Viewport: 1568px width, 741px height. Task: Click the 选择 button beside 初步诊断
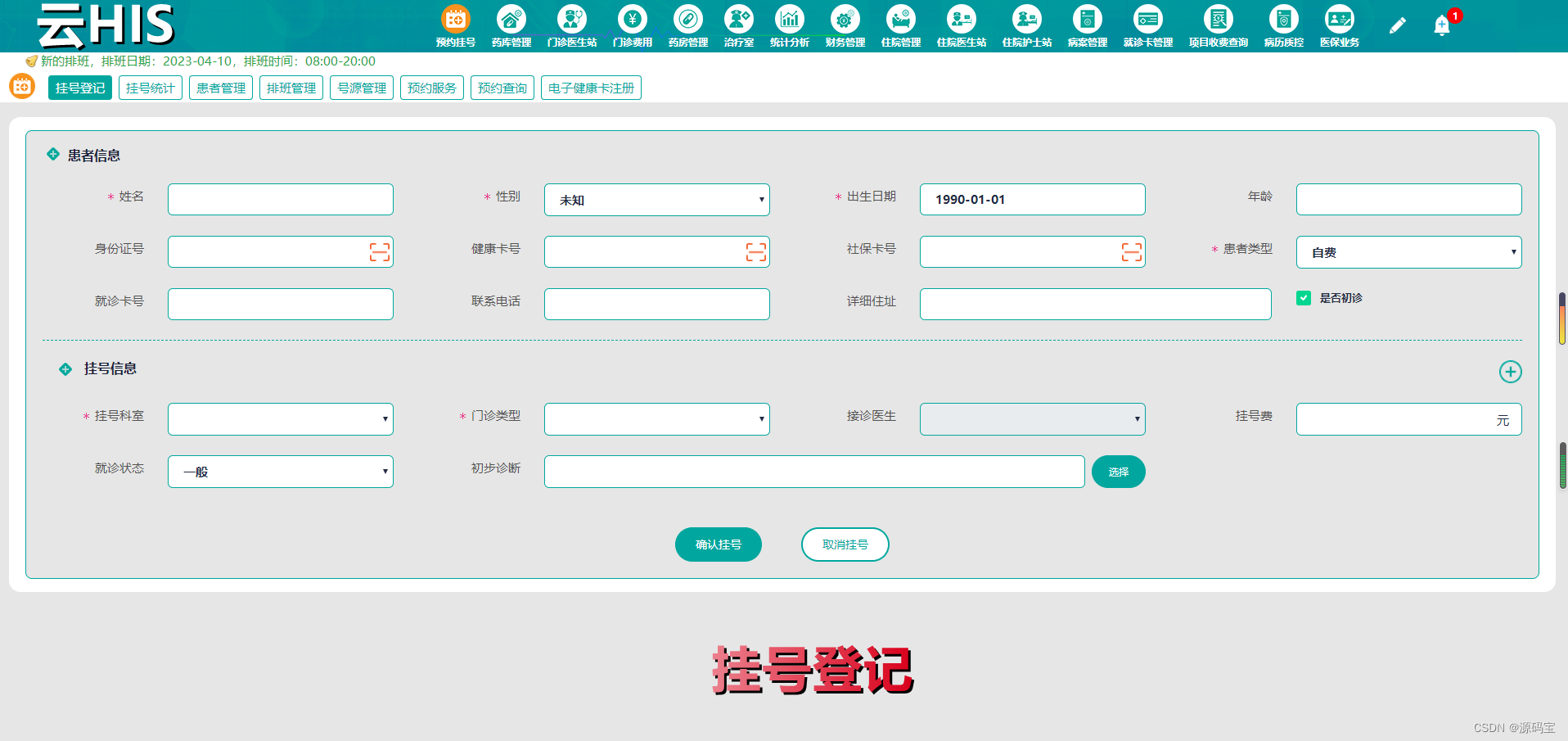(1118, 472)
